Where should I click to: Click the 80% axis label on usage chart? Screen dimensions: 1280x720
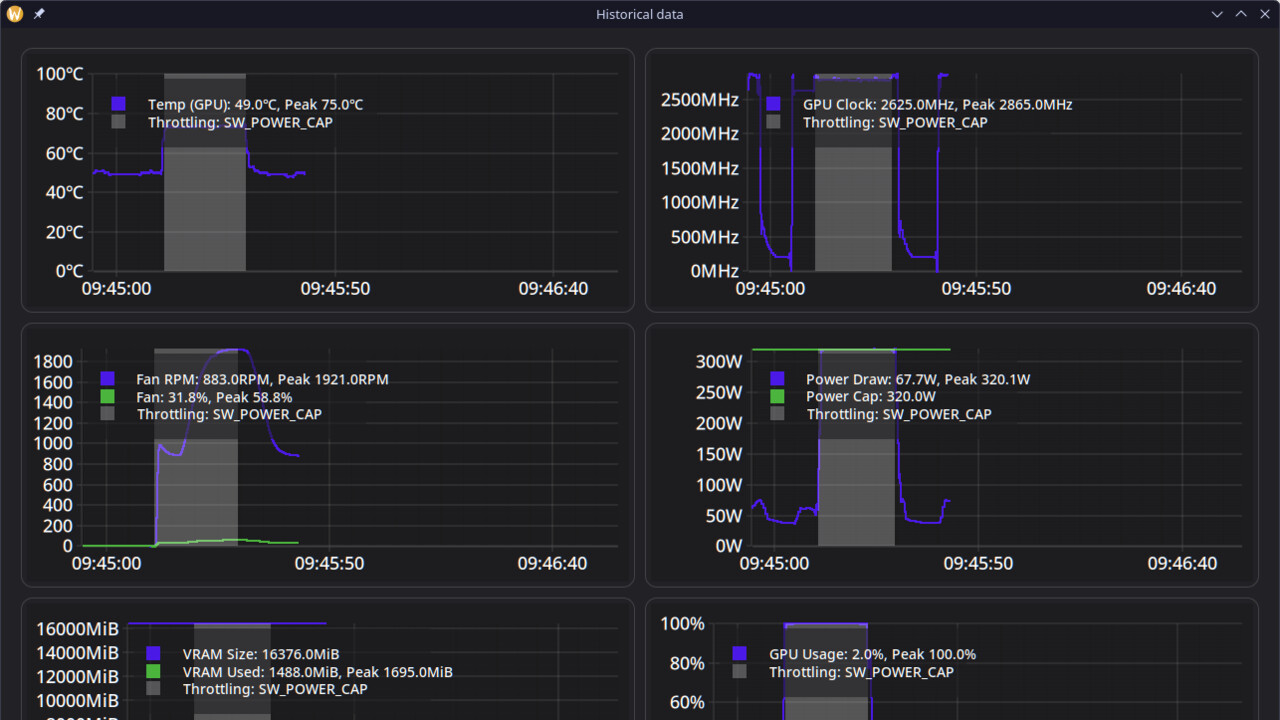click(x=685, y=663)
